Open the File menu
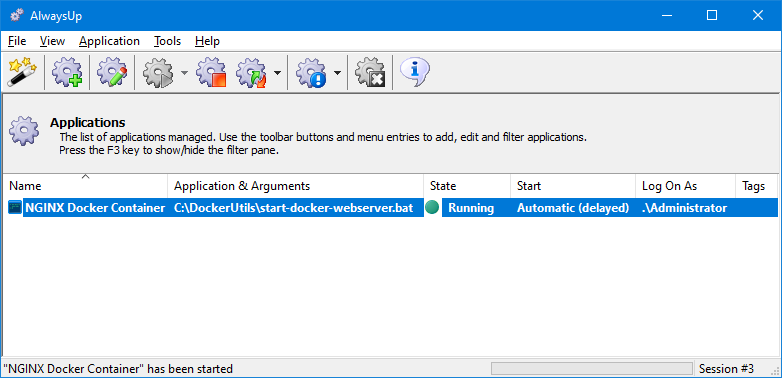 pos(17,41)
